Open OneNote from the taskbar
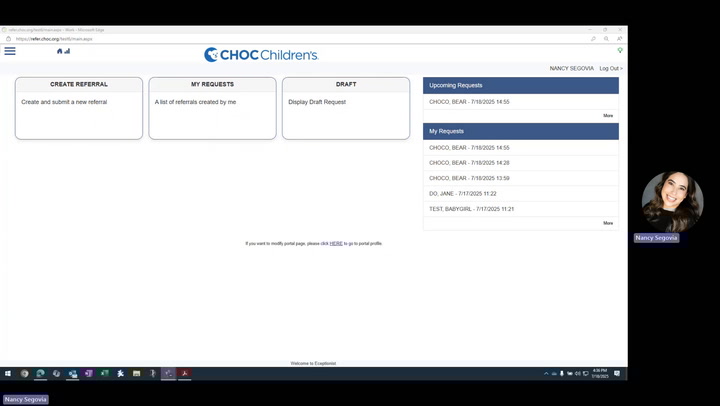 click(89, 373)
